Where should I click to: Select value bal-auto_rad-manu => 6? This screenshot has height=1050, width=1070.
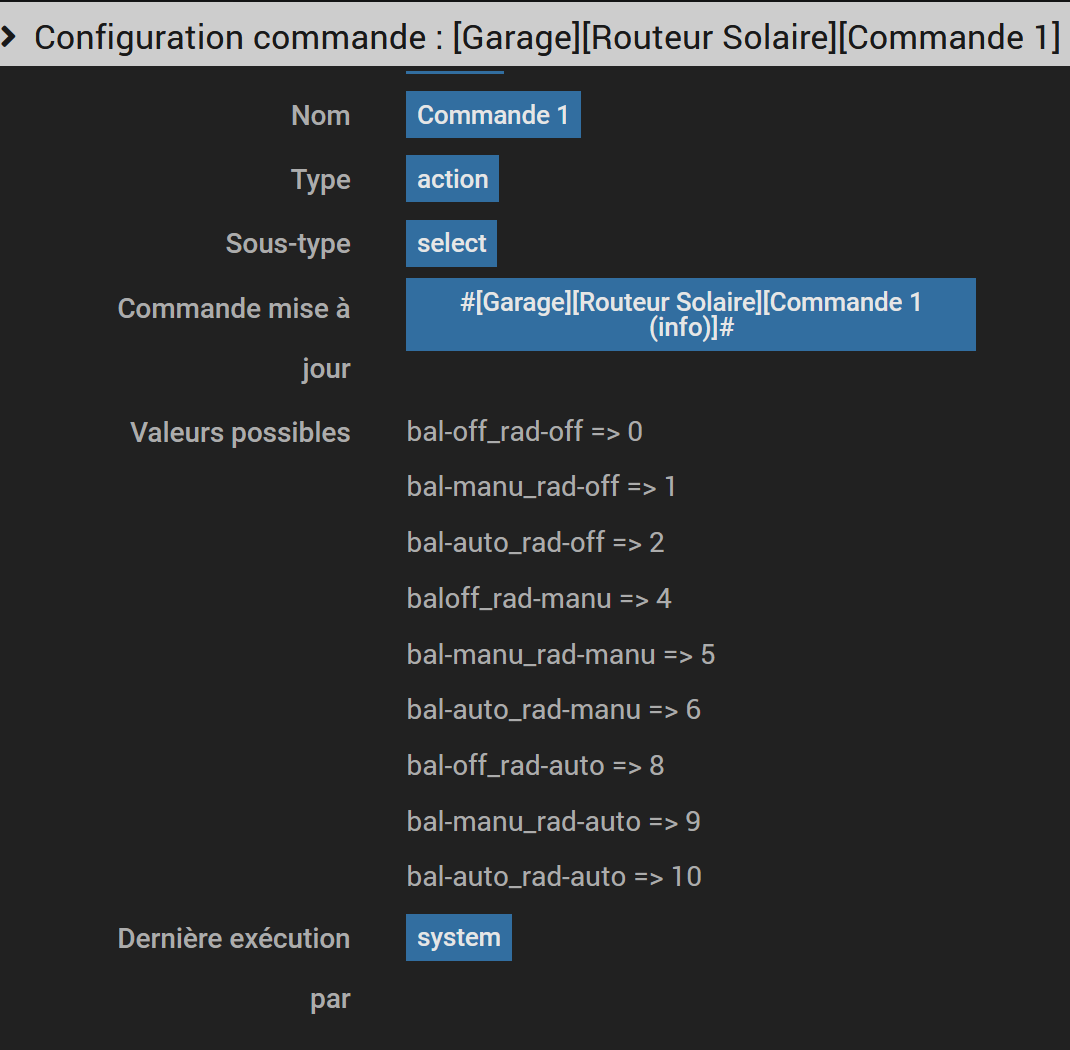pos(553,710)
